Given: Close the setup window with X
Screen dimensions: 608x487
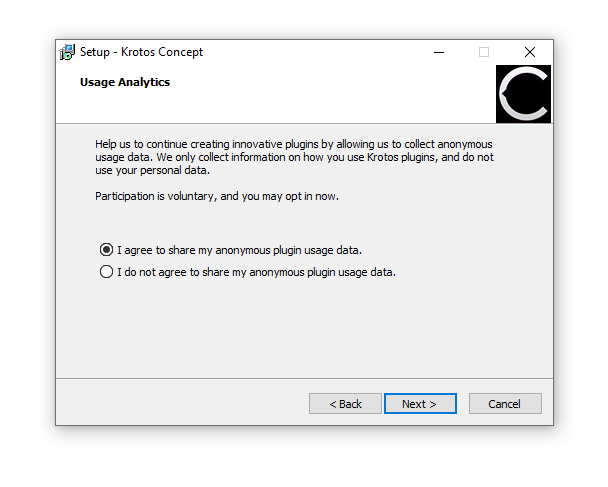Looking at the screenshot, I should (x=530, y=52).
